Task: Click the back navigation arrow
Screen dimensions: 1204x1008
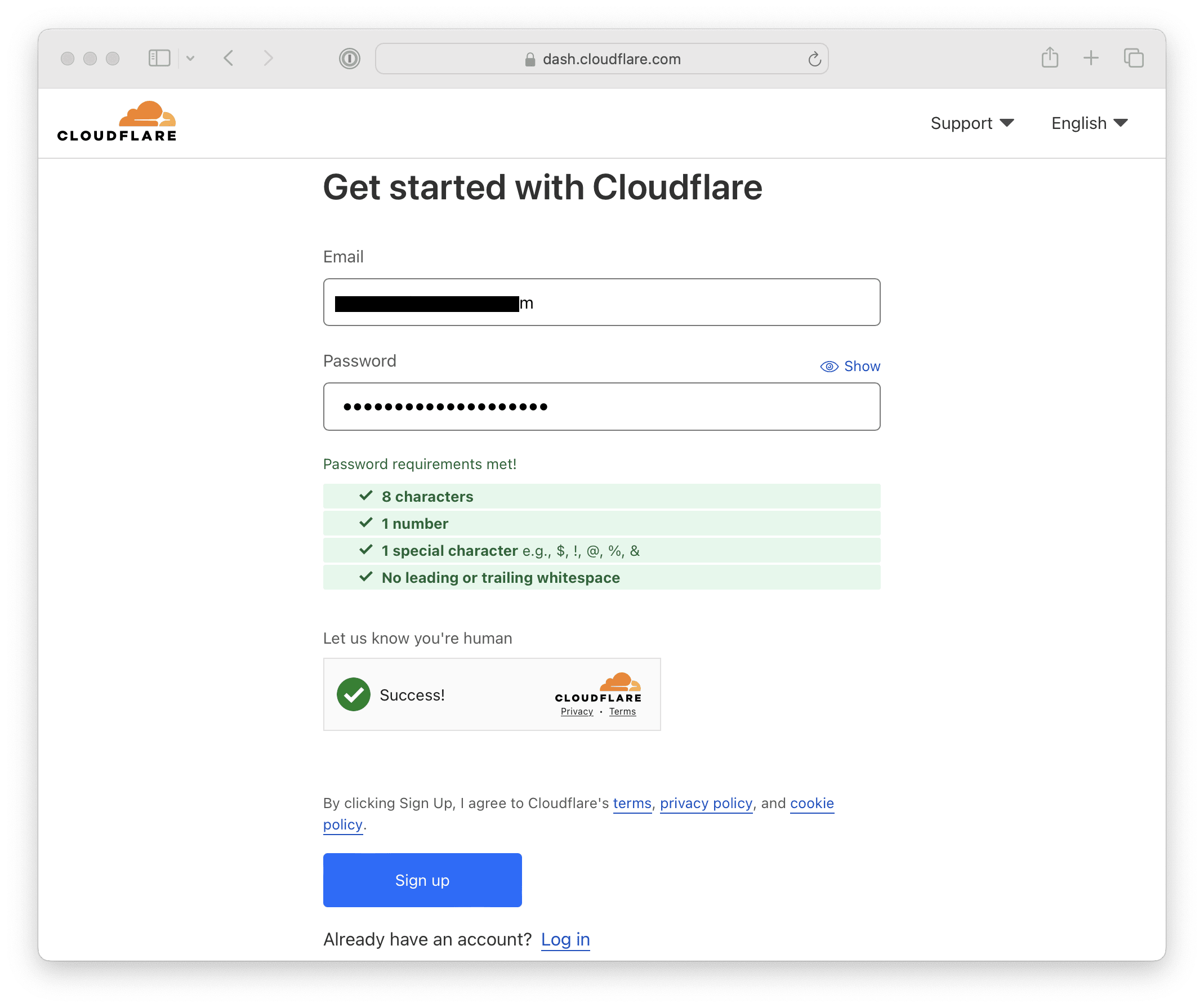Action: [x=230, y=56]
